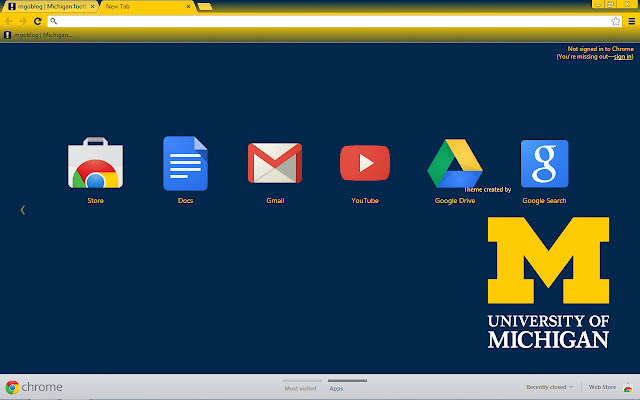Close the New Tab tab
The image size is (640, 400).
189,7
